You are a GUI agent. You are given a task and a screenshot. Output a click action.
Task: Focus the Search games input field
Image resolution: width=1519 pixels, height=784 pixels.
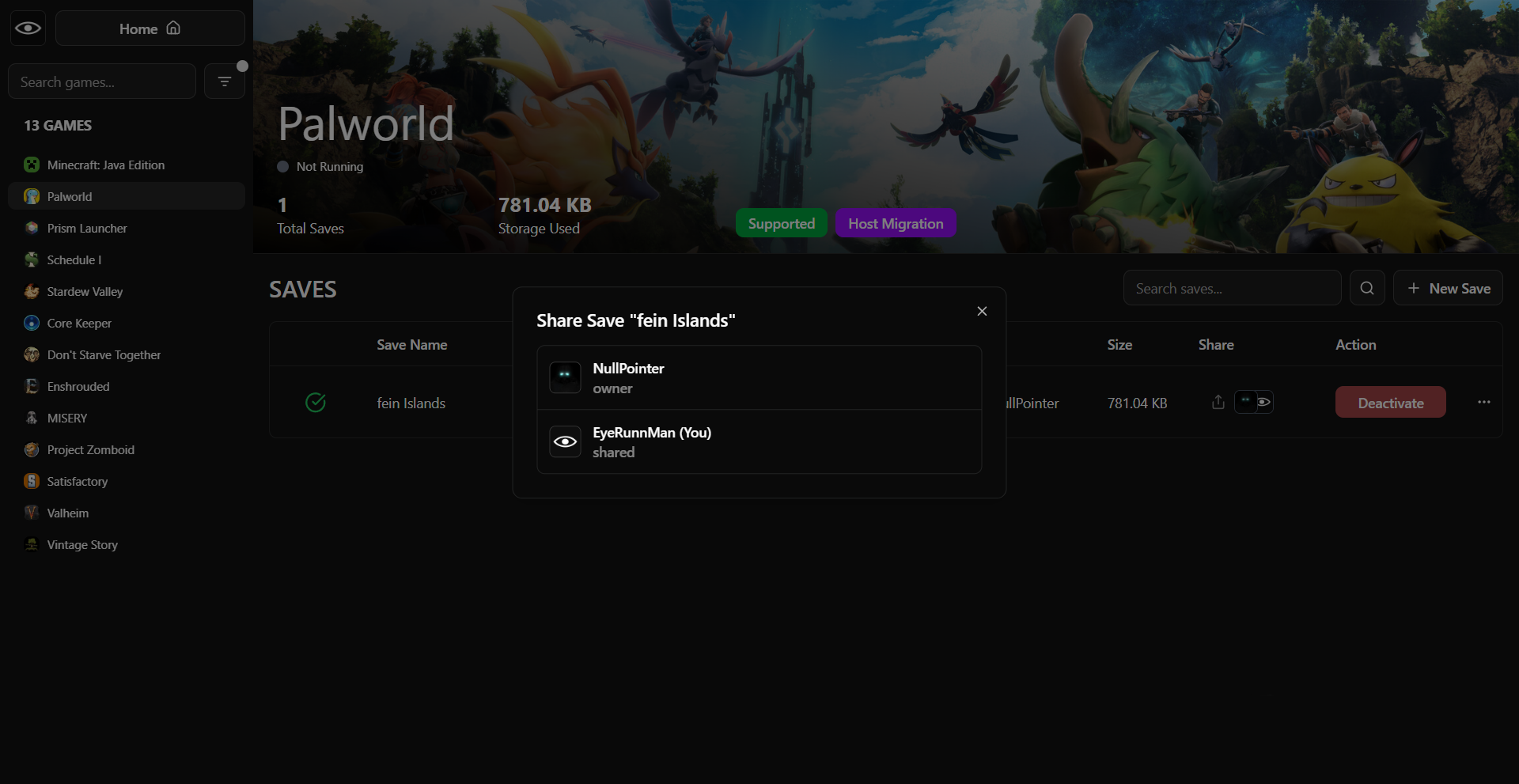(102, 81)
